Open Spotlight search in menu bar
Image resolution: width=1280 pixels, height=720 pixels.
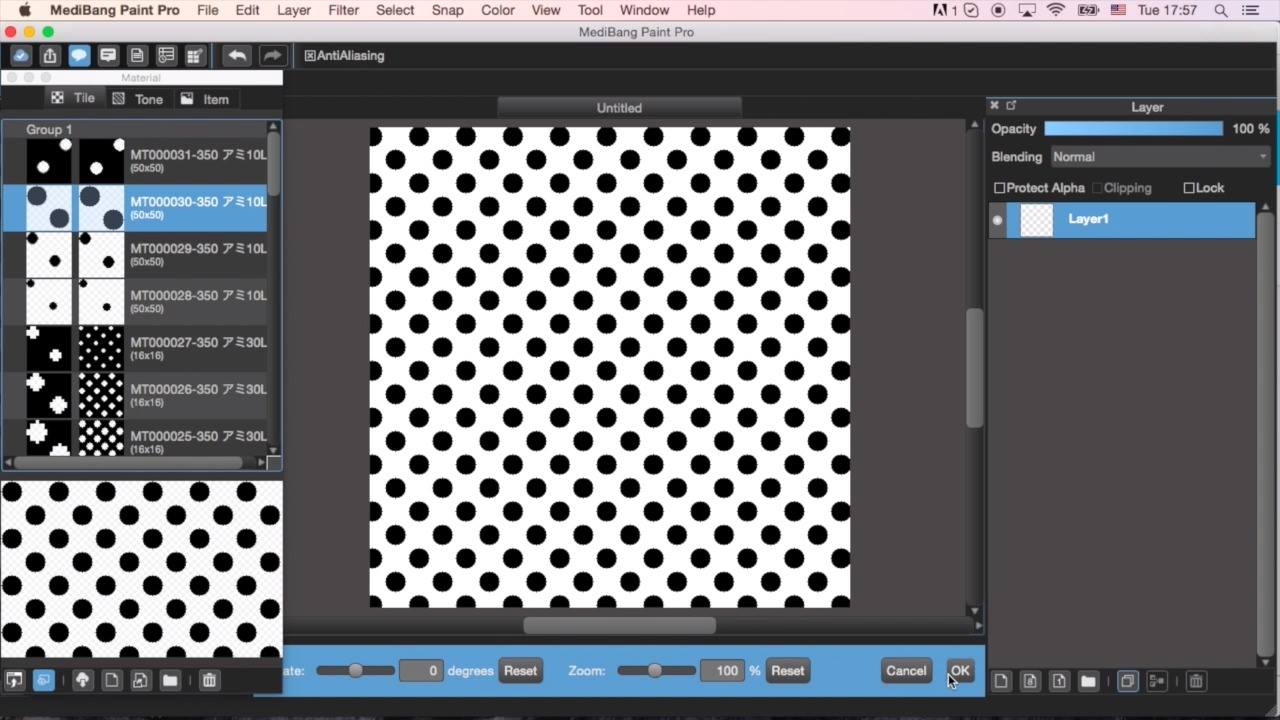pyautogui.click(x=1221, y=10)
